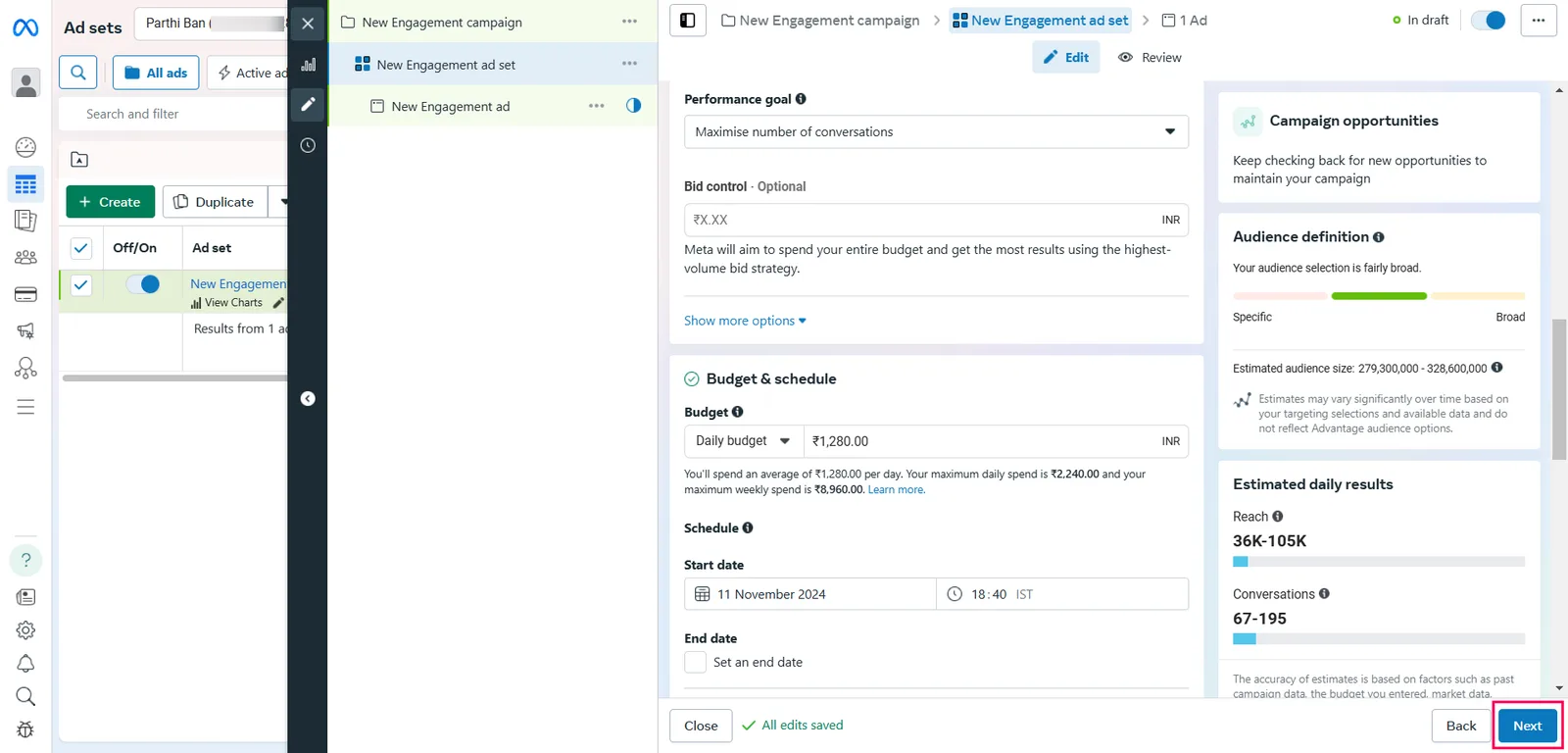The image size is (1568, 753).
Task: Click the Meta logo icon
Action: [x=25, y=27]
